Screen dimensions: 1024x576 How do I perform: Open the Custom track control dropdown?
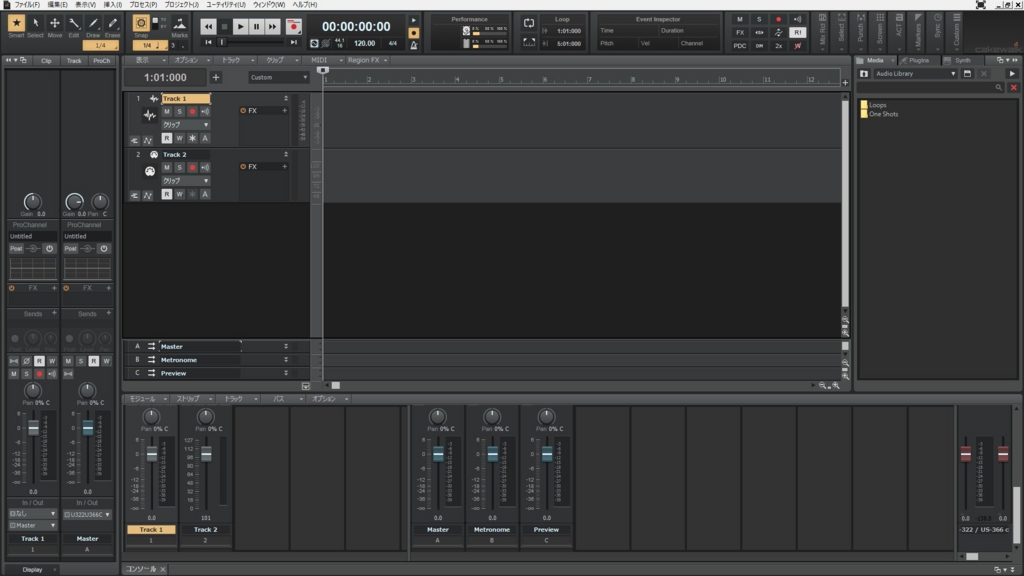tap(278, 77)
